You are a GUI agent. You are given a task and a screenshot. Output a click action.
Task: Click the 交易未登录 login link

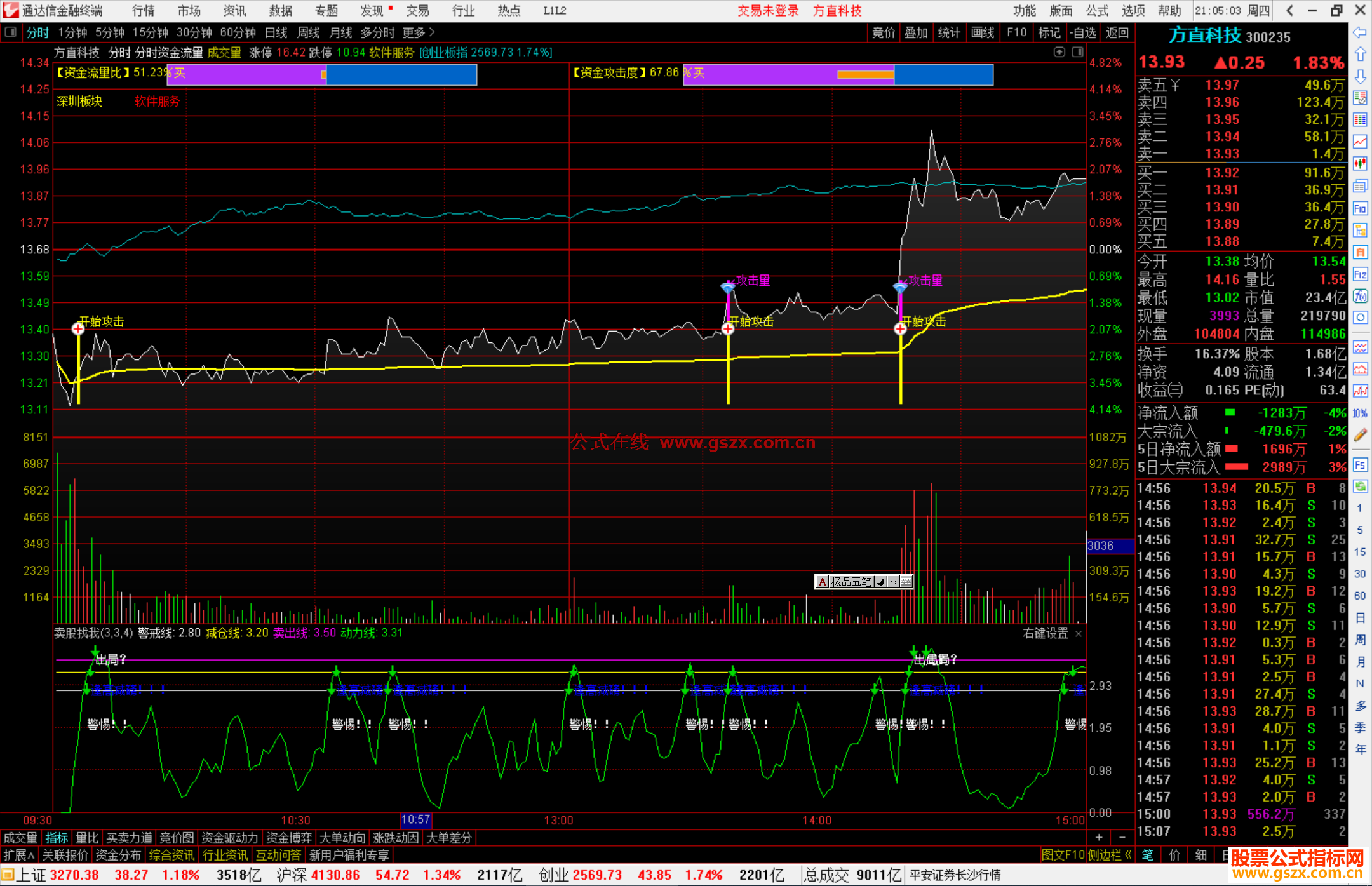coord(768,11)
